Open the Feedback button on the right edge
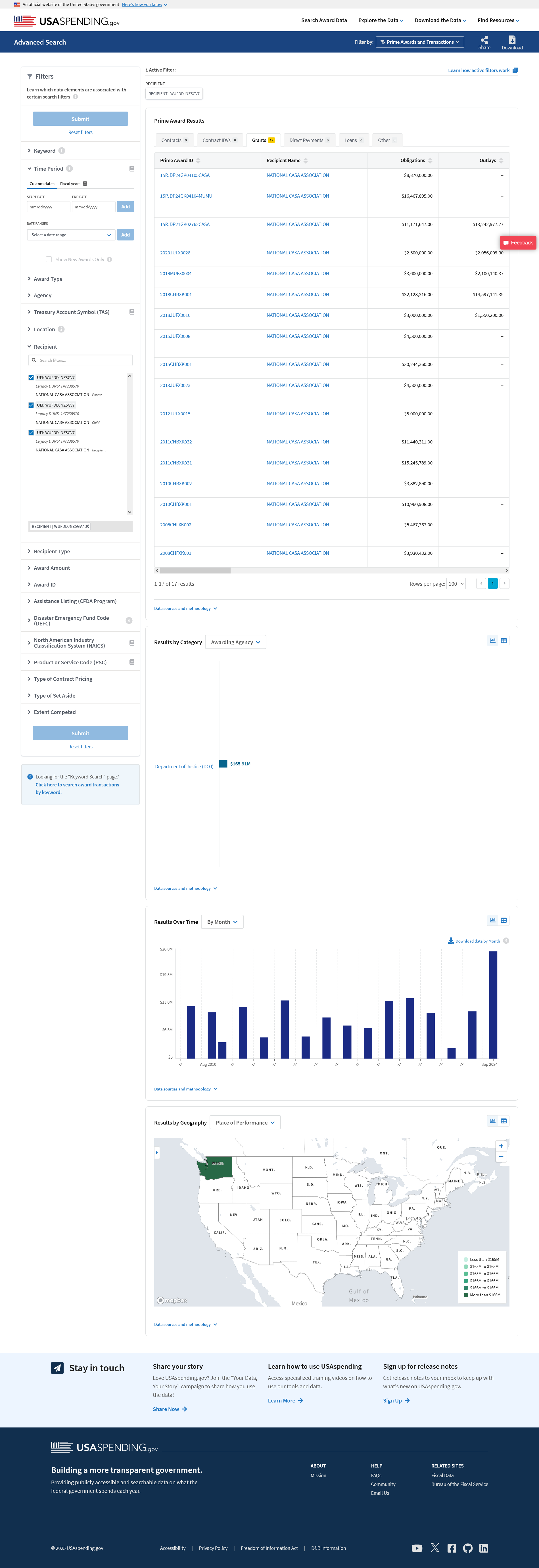Image resolution: width=539 pixels, height=1568 pixels. pos(518,243)
